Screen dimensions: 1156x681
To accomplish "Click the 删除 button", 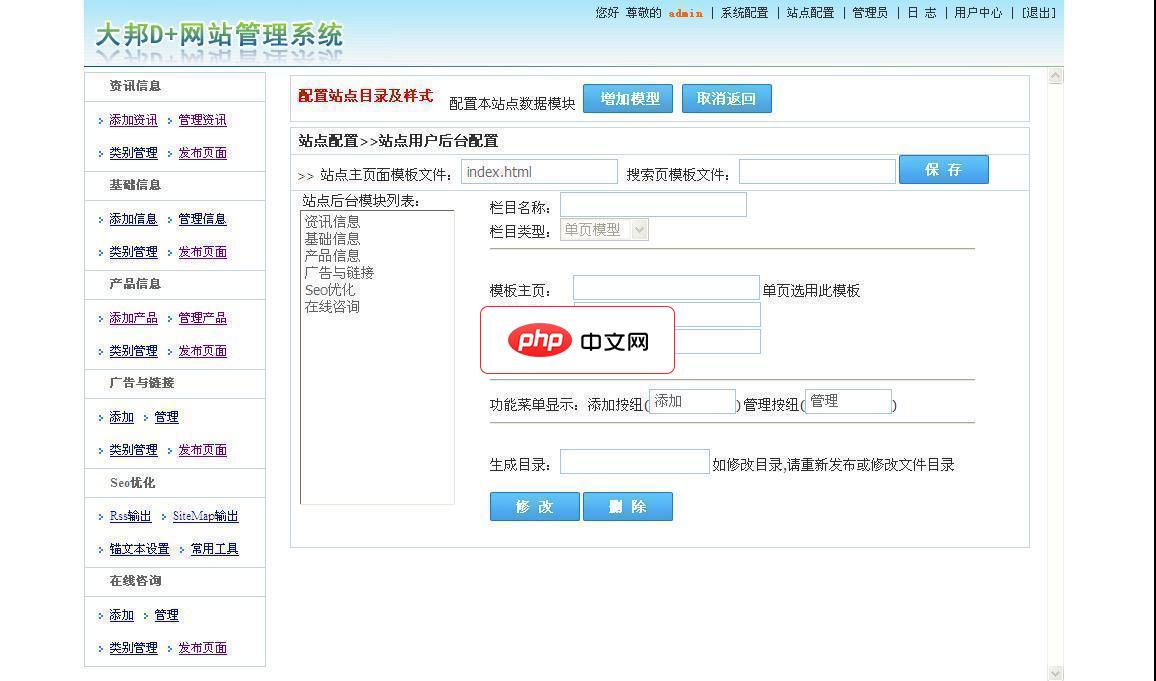I will pos(628,507).
